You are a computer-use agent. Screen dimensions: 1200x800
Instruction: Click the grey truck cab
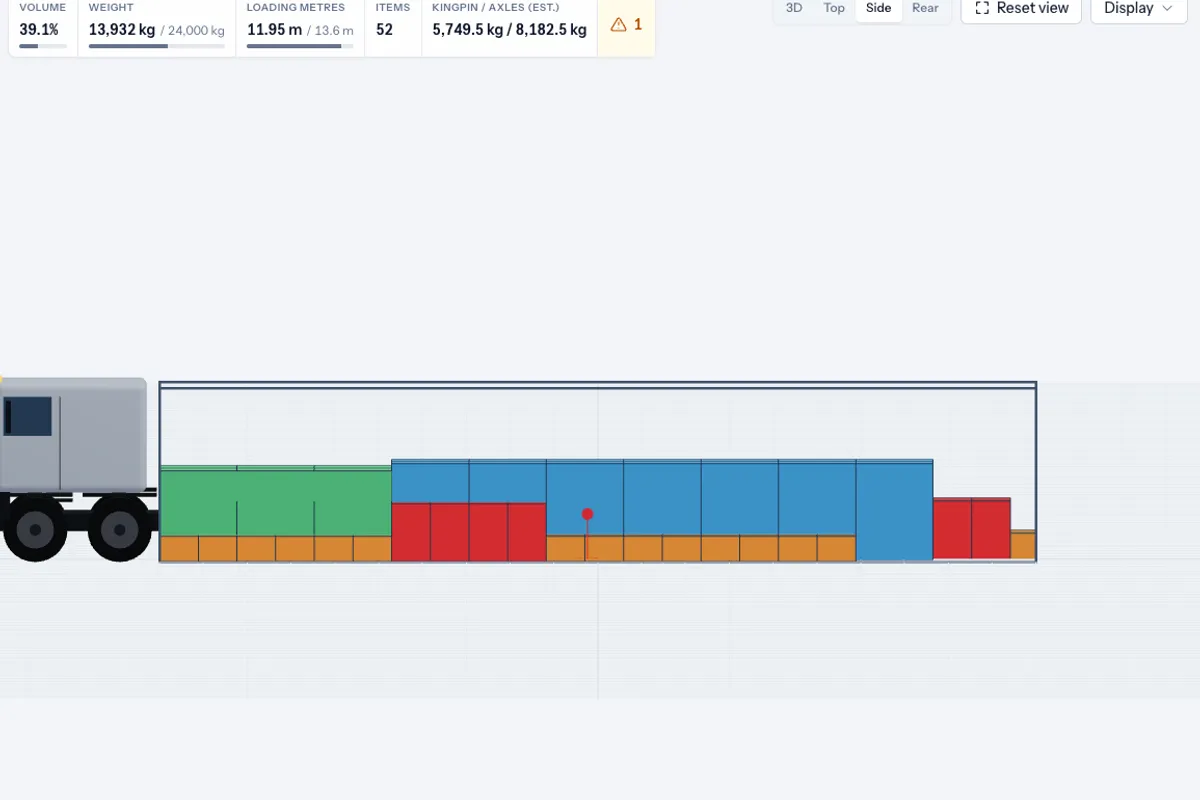point(74,435)
